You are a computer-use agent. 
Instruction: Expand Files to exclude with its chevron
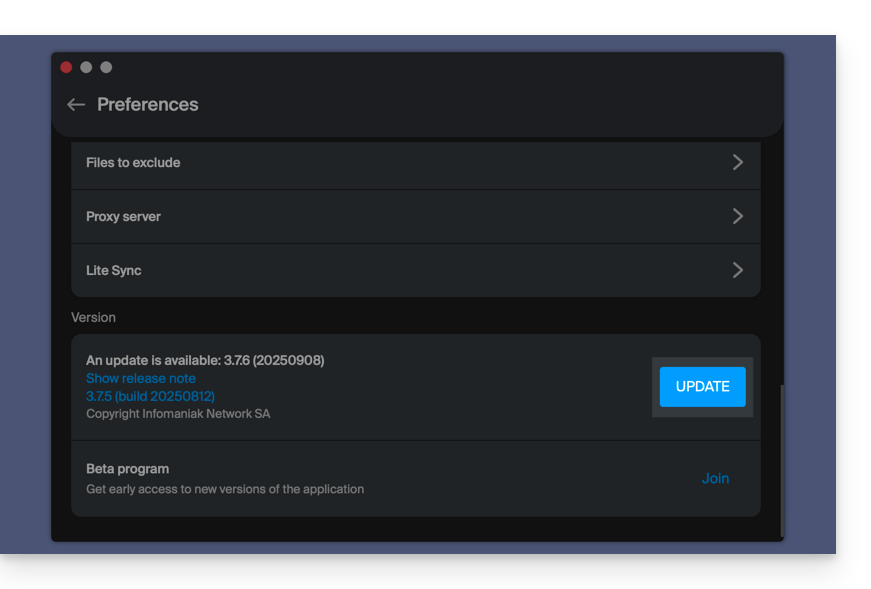[x=737, y=162]
